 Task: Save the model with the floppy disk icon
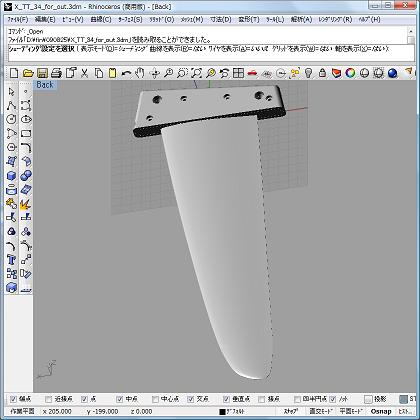42,73
